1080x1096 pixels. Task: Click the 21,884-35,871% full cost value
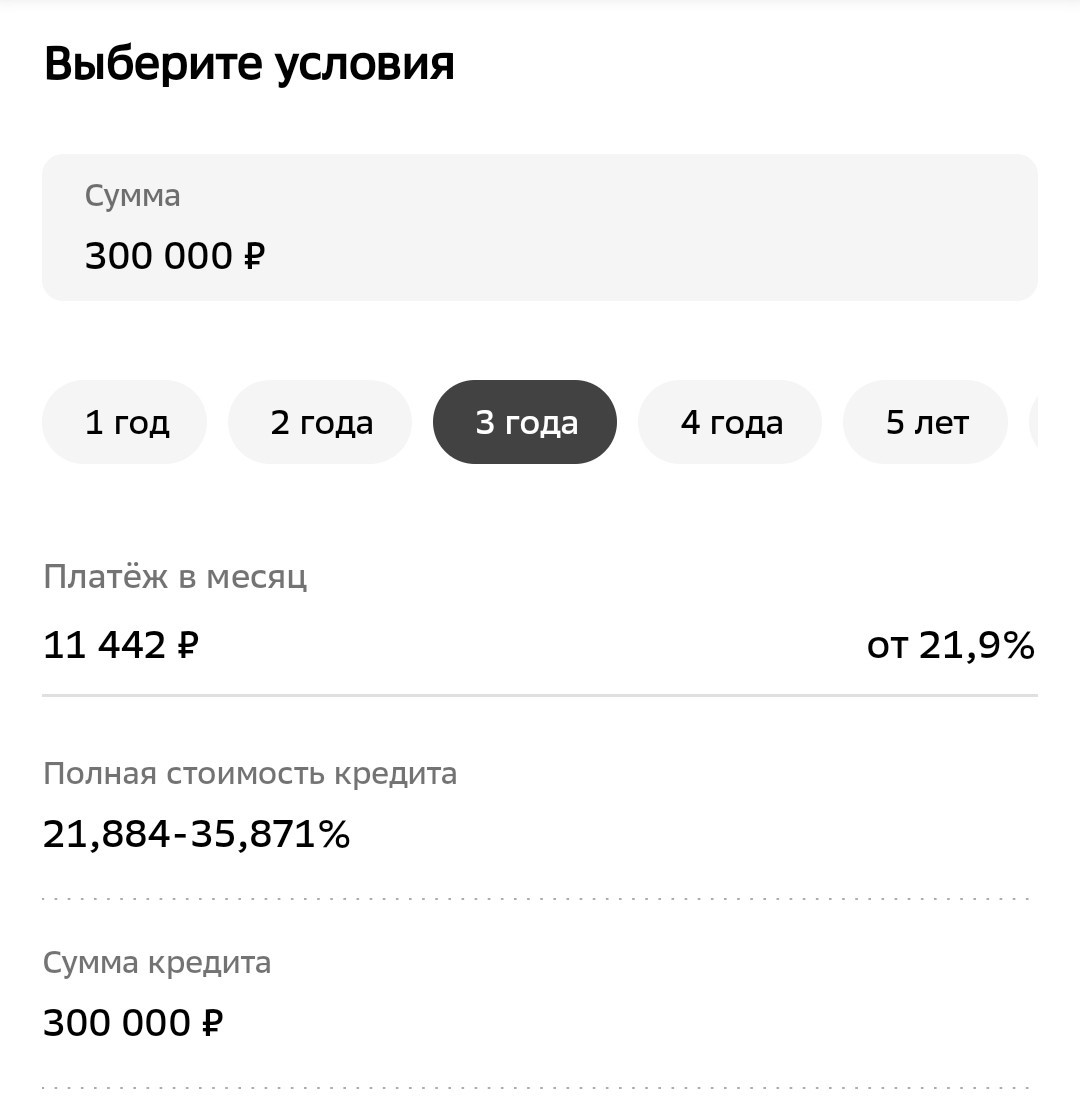click(196, 834)
